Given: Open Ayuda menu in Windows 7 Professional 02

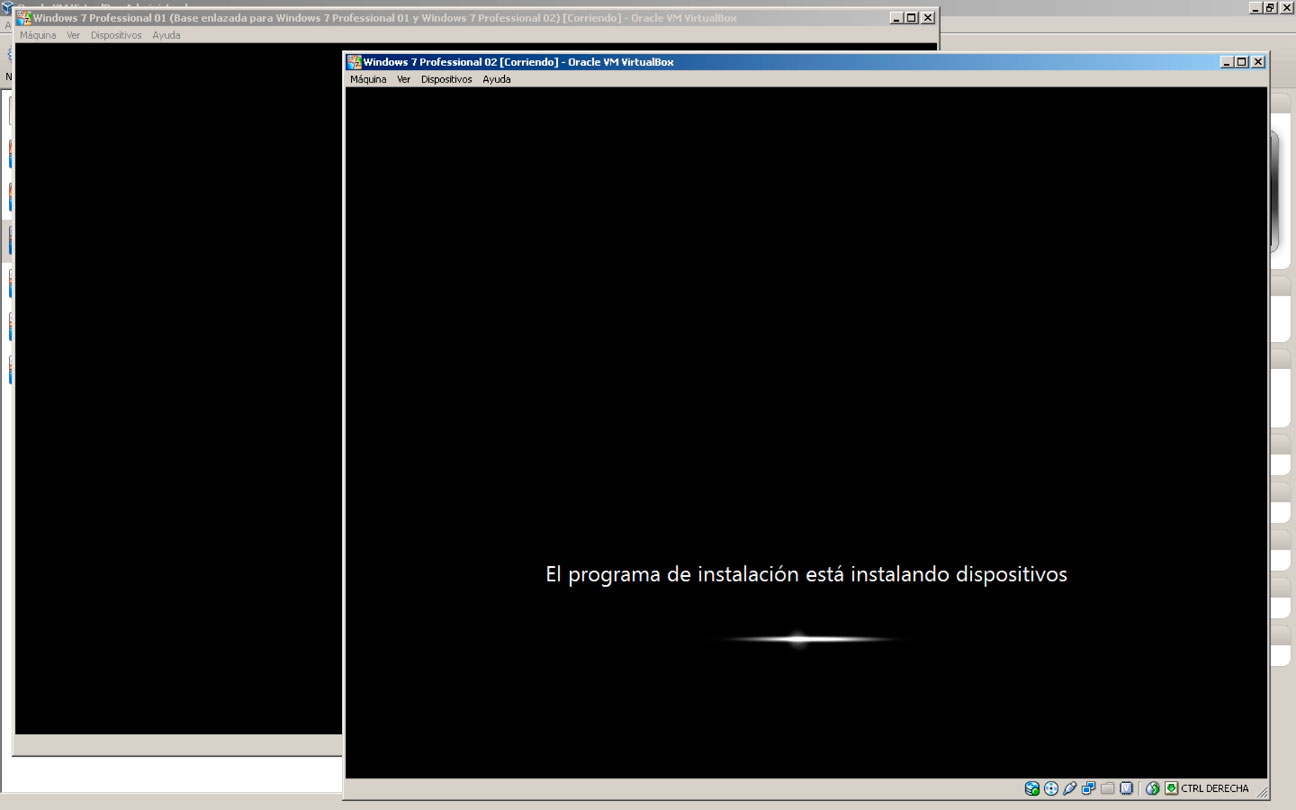Looking at the screenshot, I should (496, 79).
